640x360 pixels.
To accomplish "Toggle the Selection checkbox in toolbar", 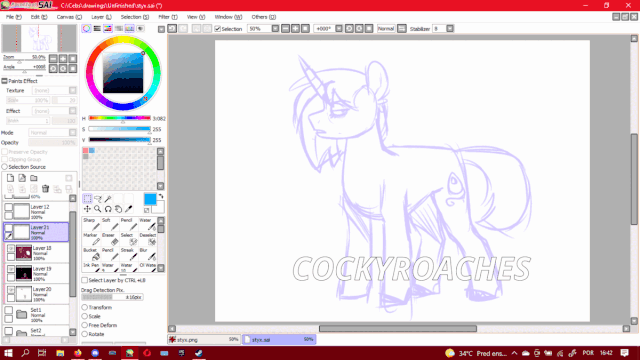I will (x=218, y=29).
